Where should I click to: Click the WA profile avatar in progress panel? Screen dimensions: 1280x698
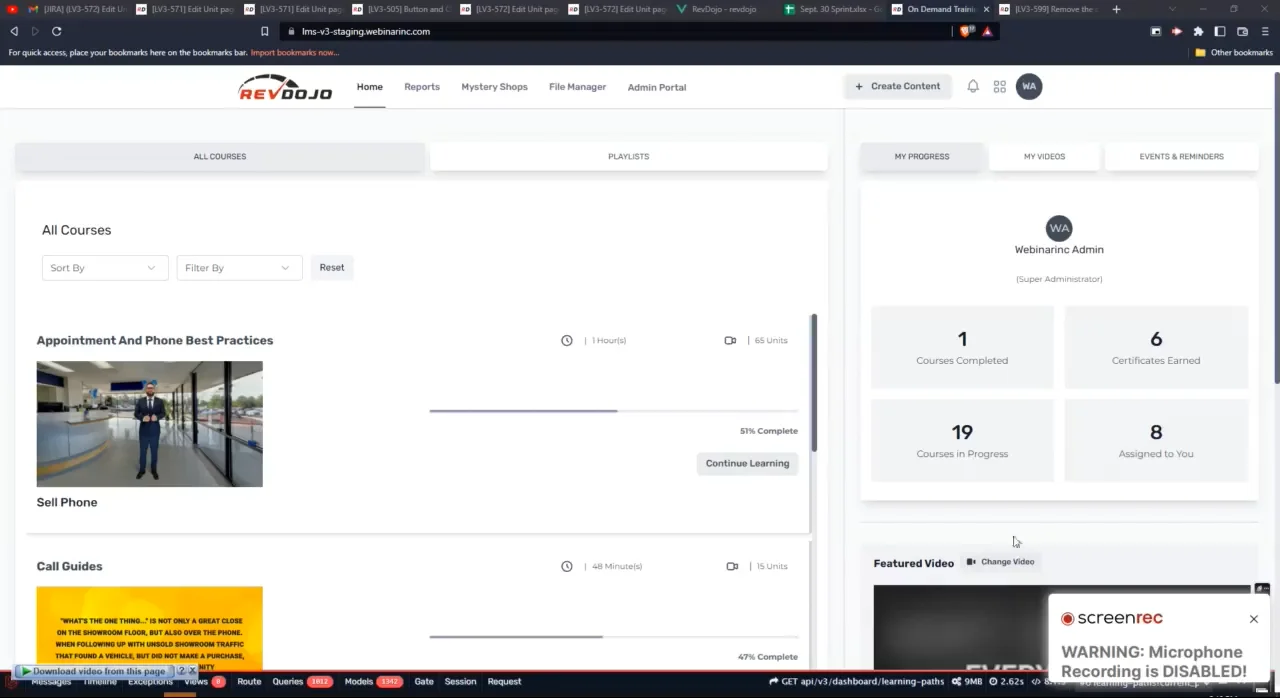coord(1059,228)
